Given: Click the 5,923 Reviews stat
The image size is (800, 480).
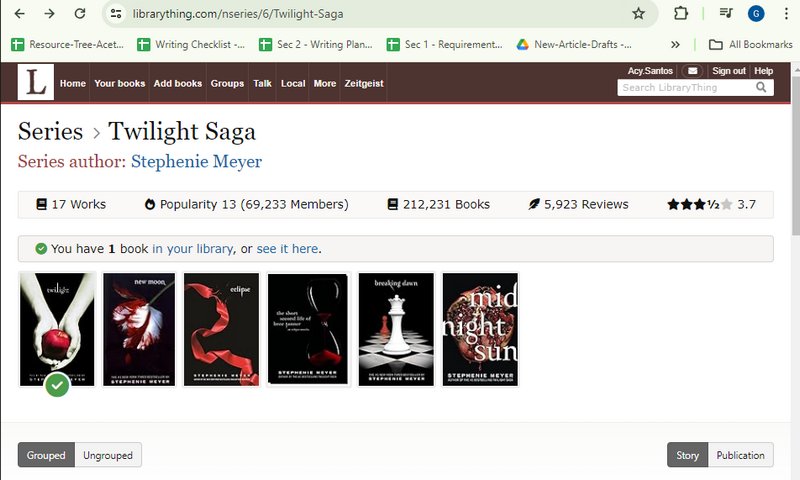Looking at the screenshot, I should click(578, 205).
